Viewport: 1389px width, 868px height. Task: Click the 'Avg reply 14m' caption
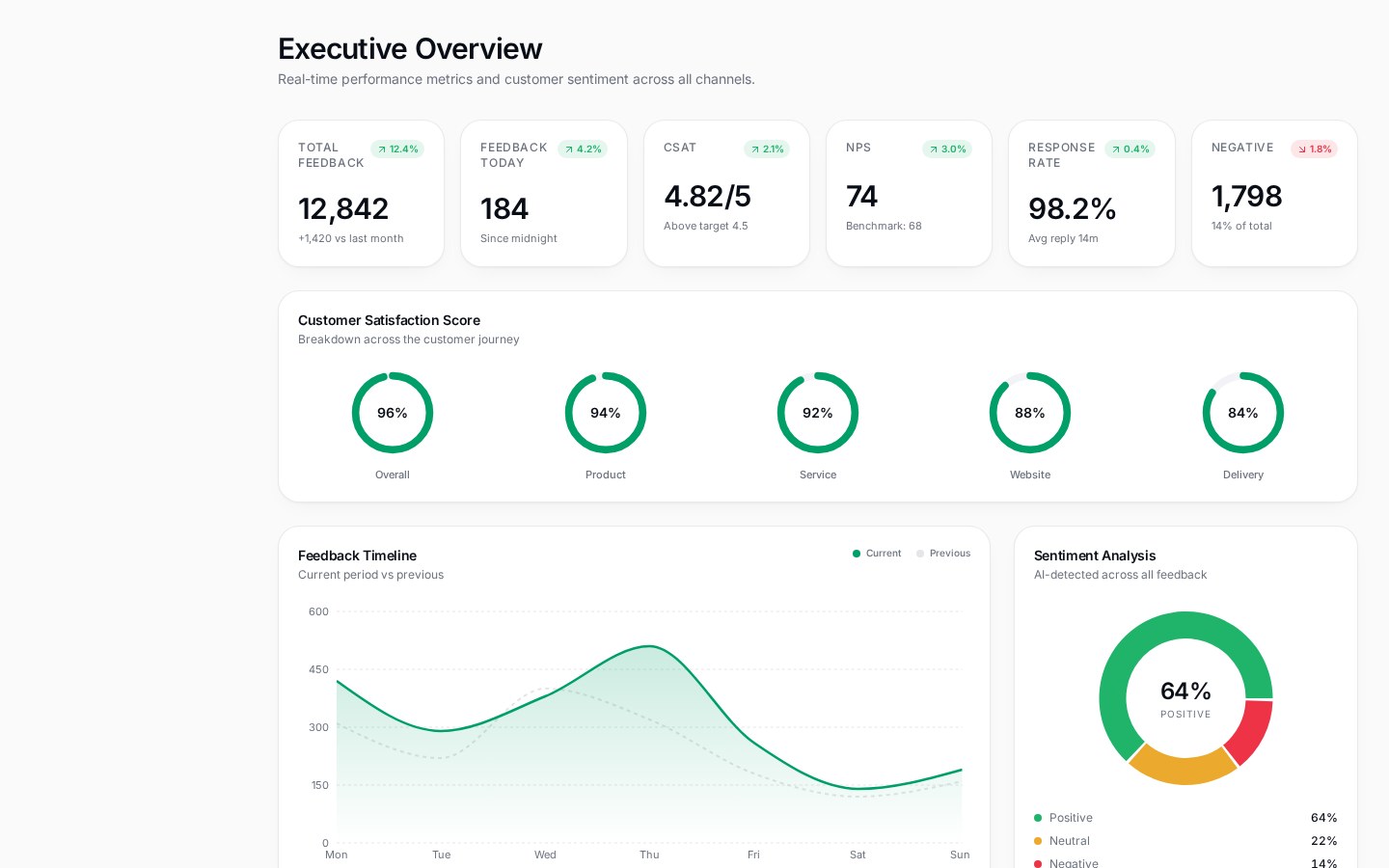[x=1063, y=238]
